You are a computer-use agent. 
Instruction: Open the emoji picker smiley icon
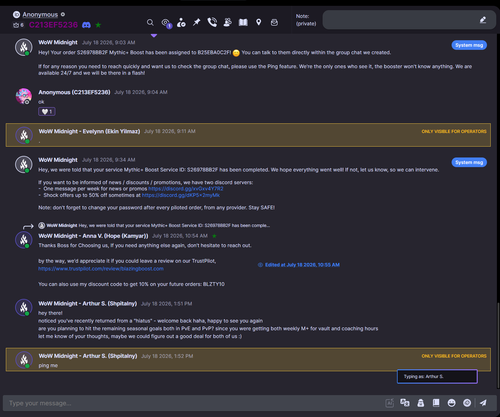451,403
